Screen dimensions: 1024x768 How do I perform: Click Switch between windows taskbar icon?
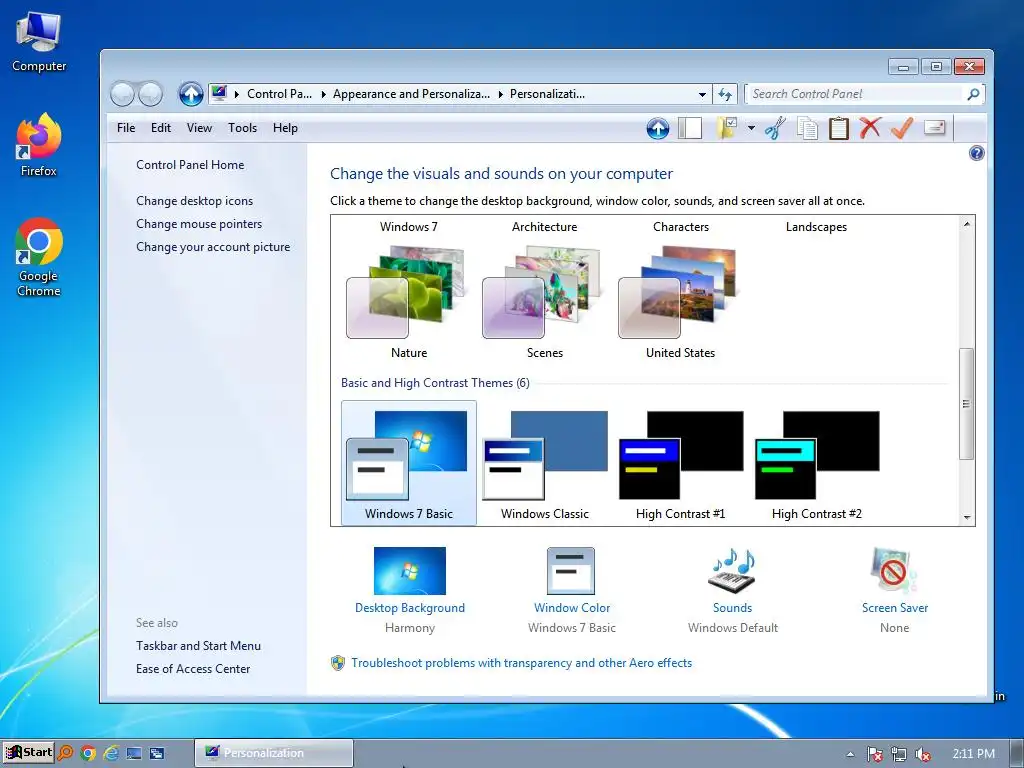[x=157, y=754]
